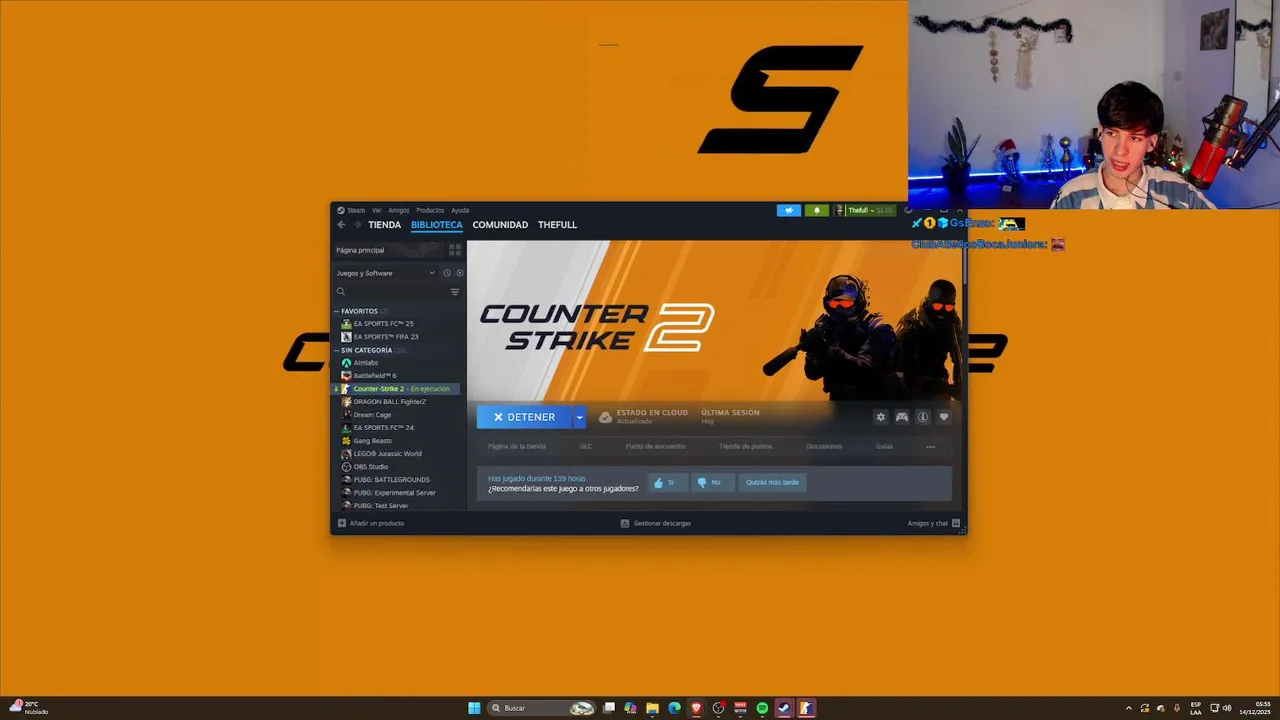The image size is (1280, 720).
Task: Click thumbs down No recommendation
Action: pos(712,482)
